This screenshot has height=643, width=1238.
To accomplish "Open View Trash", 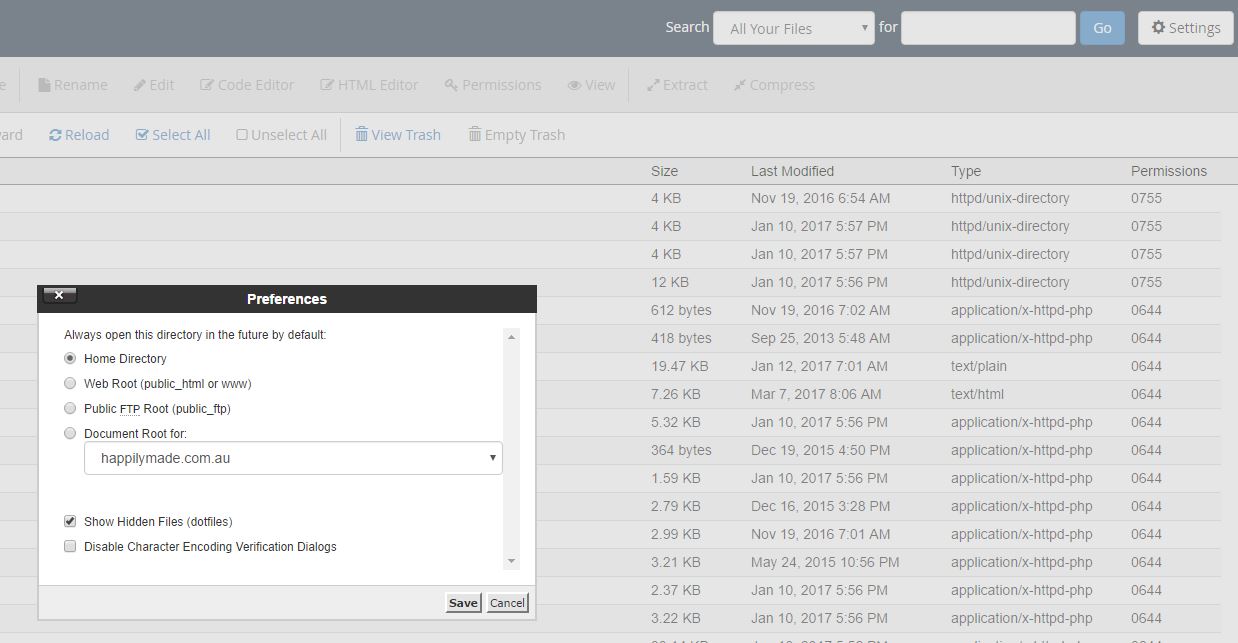I will coord(397,134).
